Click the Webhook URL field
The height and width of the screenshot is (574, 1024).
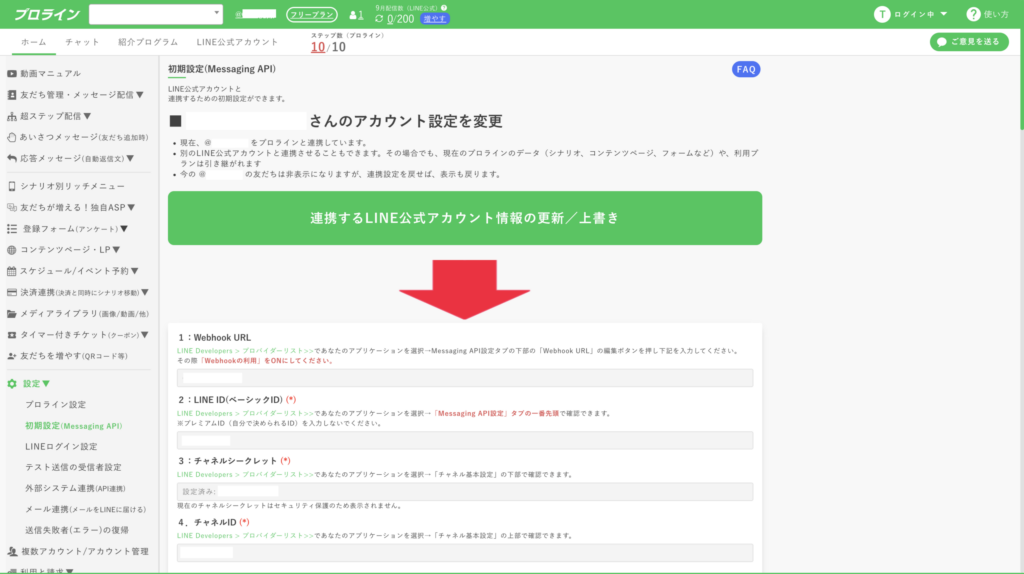(x=464, y=377)
